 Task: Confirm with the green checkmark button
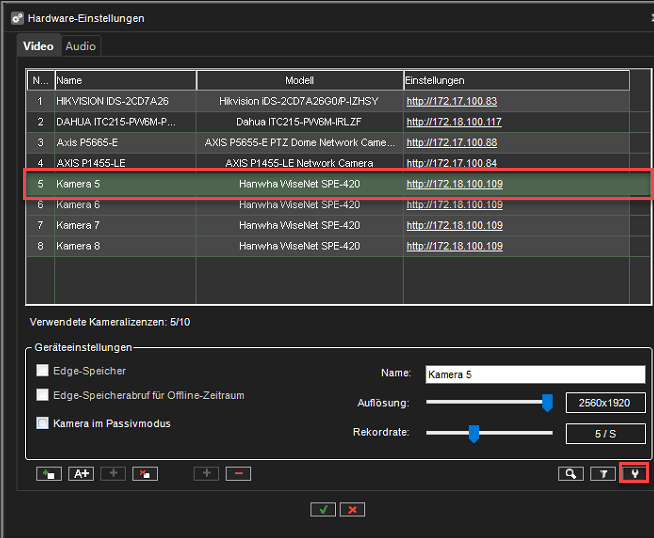pos(322,509)
